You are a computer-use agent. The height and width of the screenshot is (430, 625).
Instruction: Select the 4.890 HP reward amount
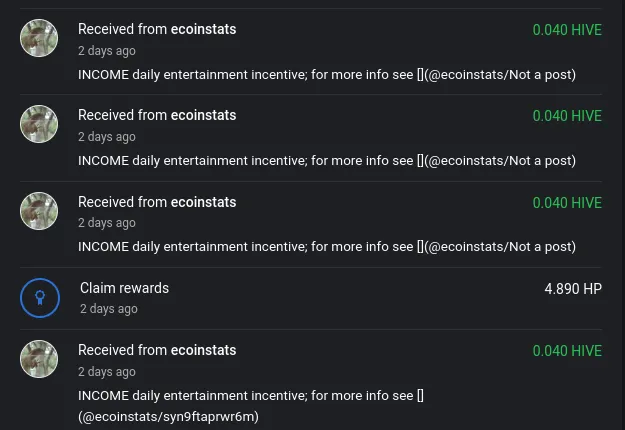[573, 289]
